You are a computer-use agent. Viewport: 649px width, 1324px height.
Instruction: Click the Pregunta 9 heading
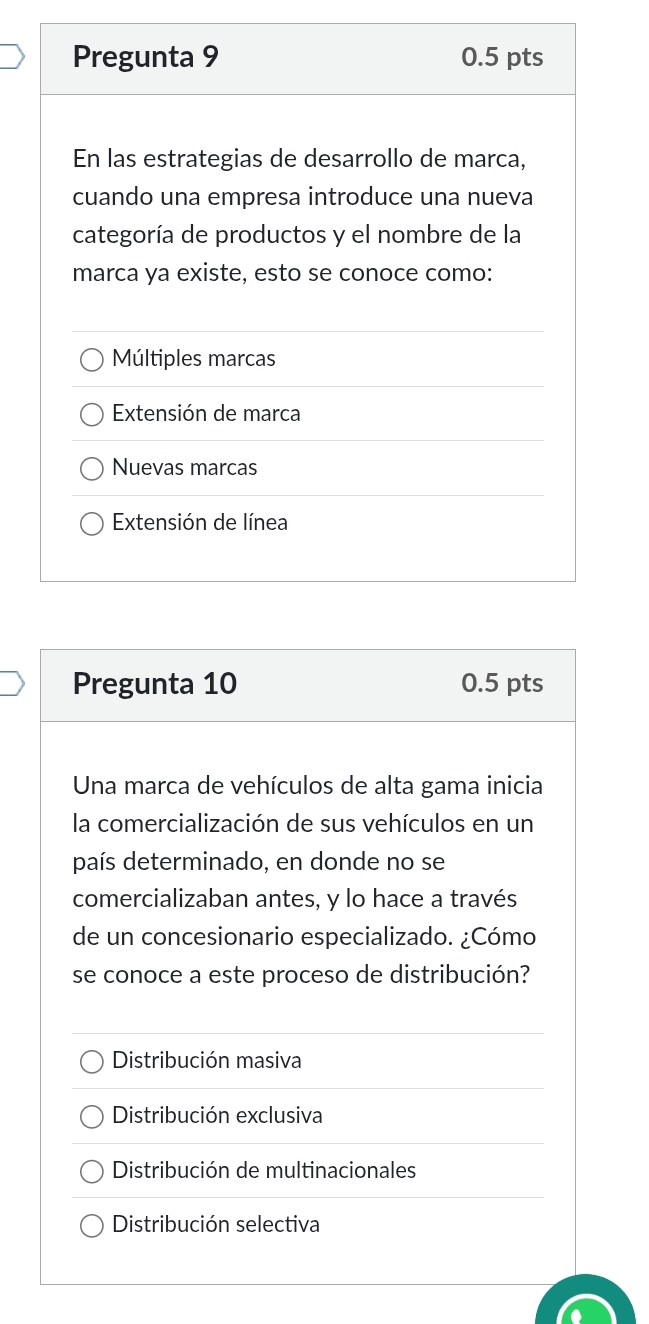146,57
